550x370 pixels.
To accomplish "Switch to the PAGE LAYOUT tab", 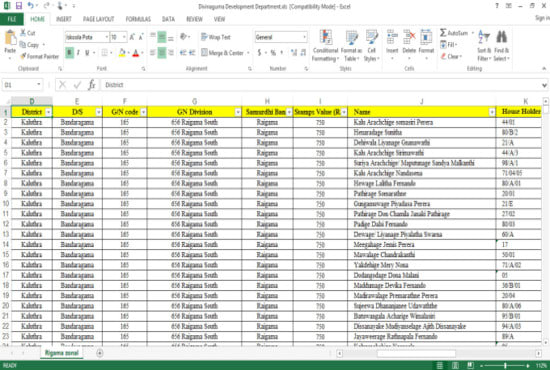I will (x=99, y=19).
